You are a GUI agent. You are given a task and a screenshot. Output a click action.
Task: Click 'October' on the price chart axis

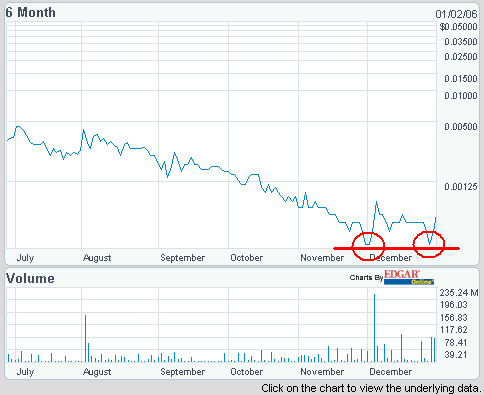247,258
